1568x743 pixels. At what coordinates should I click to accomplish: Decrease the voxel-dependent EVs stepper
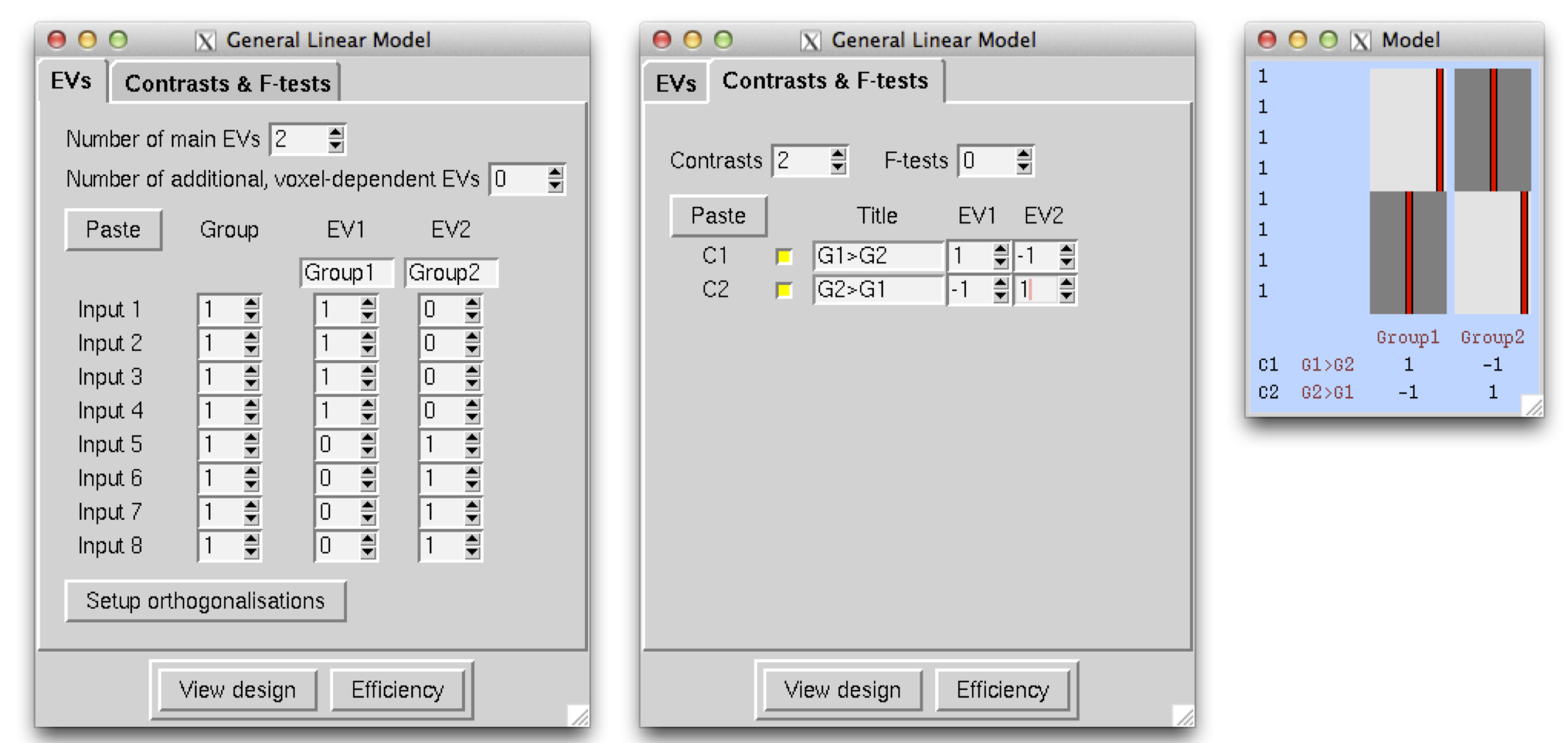[x=556, y=186]
